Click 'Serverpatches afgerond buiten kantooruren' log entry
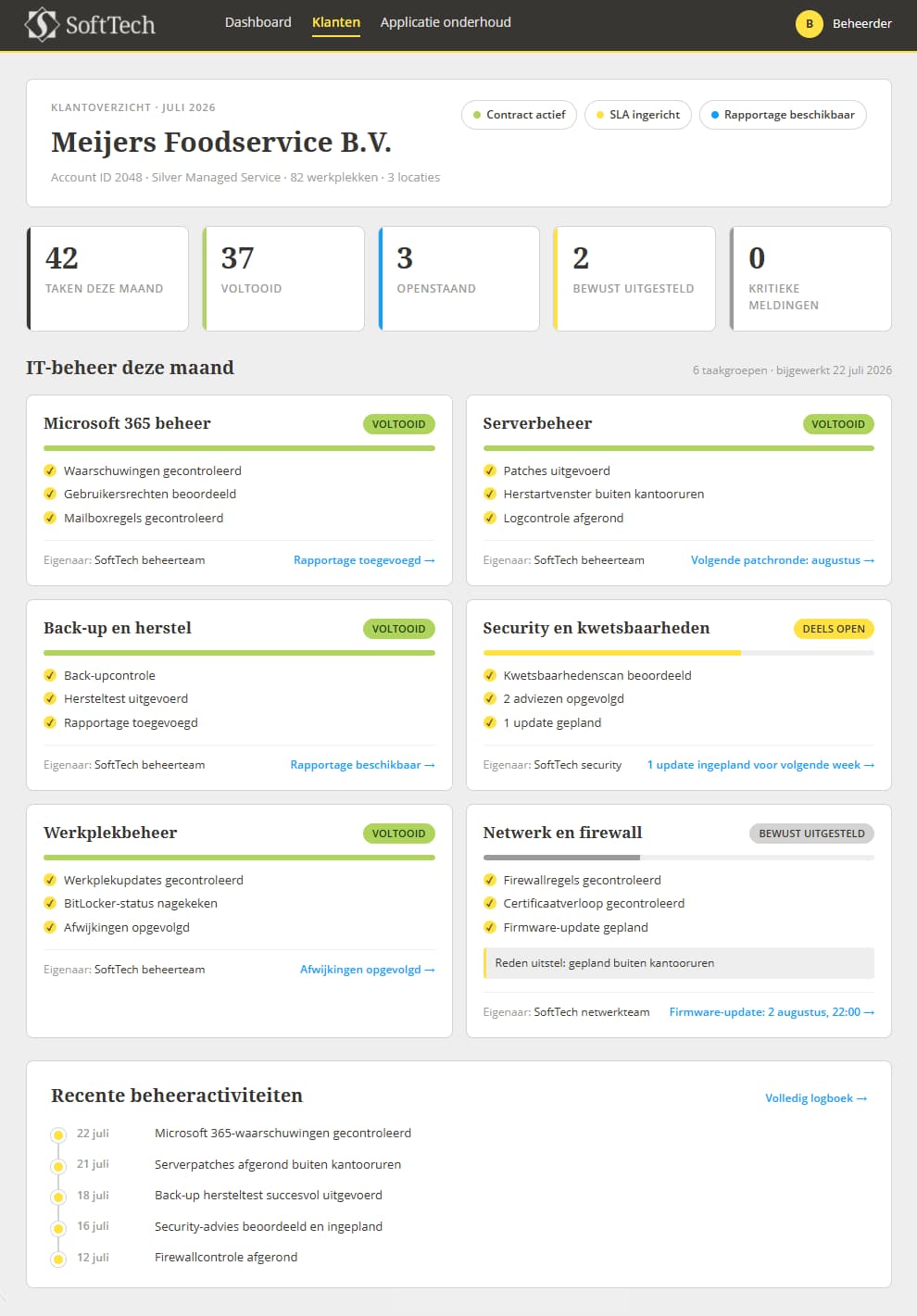 click(x=278, y=1164)
